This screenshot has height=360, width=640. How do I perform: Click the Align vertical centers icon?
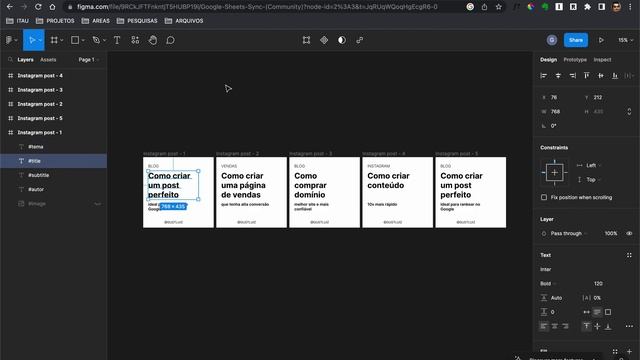(601, 76)
